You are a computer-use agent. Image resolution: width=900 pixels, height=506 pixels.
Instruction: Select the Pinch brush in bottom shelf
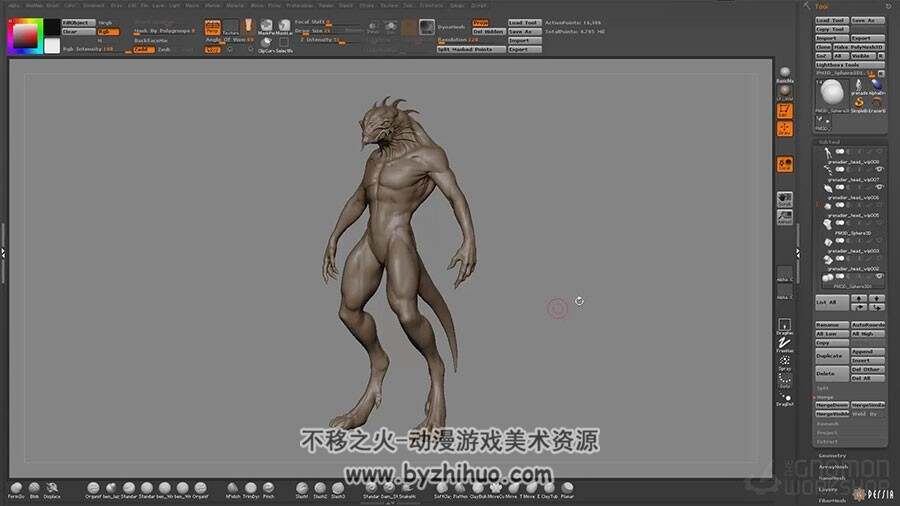(x=268, y=489)
